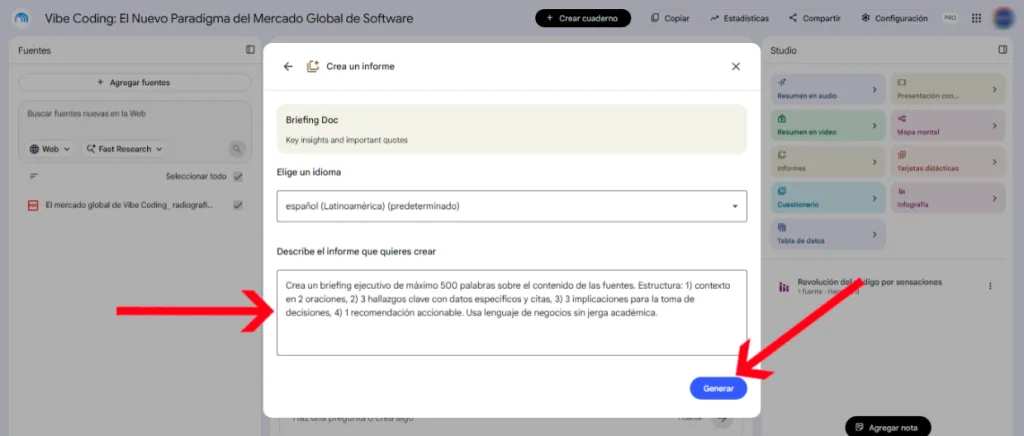Open the Fast Research dropdown
The image size is (1024, 436).
124,149
